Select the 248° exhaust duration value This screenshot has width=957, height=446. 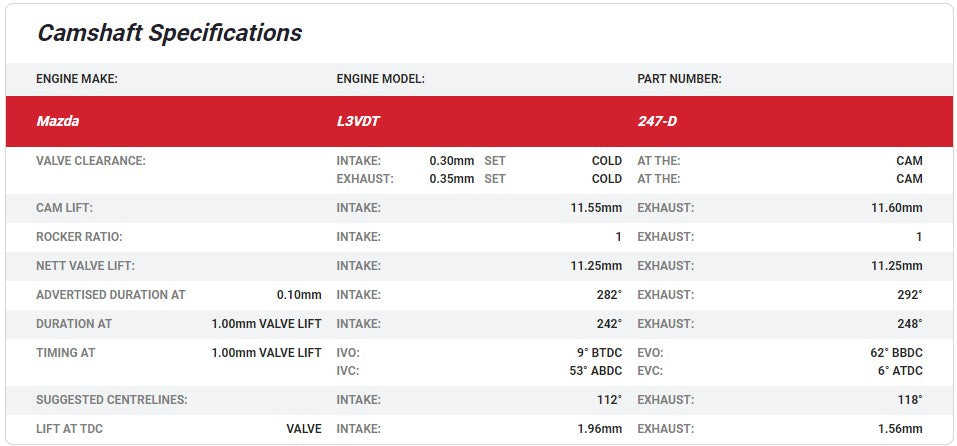(909, 324)
